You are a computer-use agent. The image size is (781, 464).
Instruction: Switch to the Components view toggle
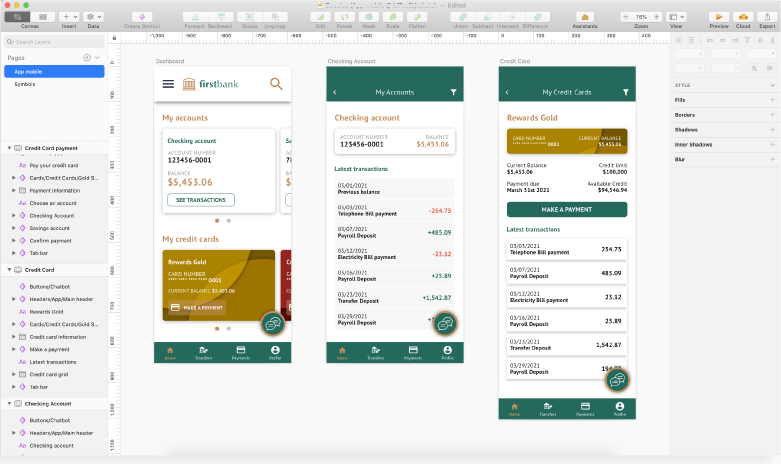43,17
